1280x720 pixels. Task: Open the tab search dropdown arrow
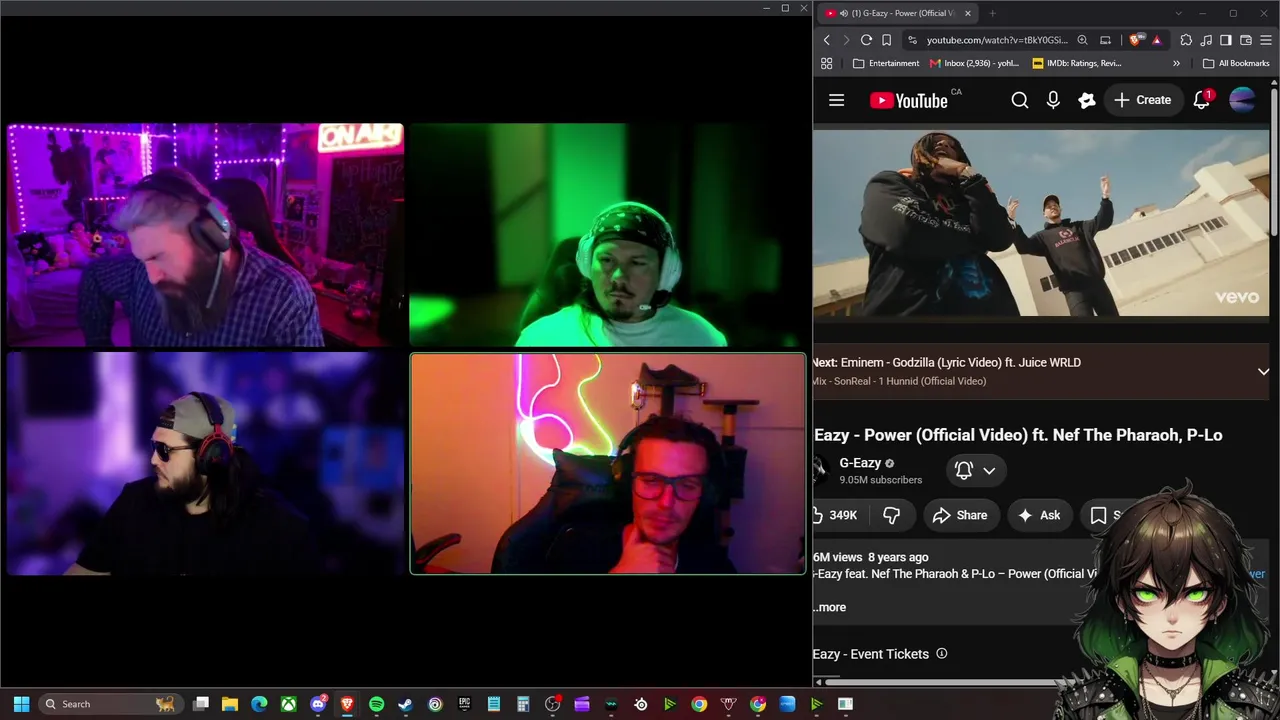(1178, 13)
